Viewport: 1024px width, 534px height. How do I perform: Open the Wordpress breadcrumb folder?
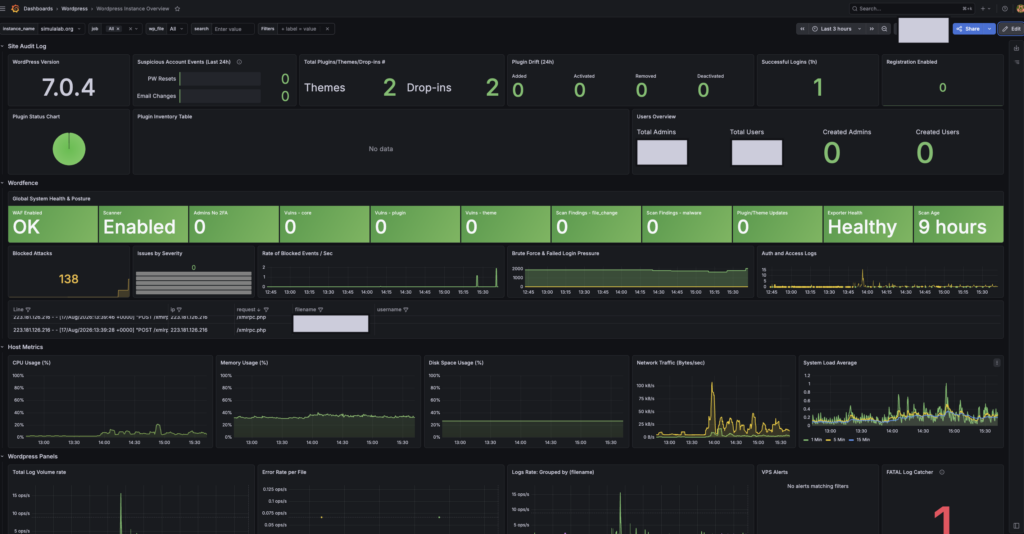(74, 8)
